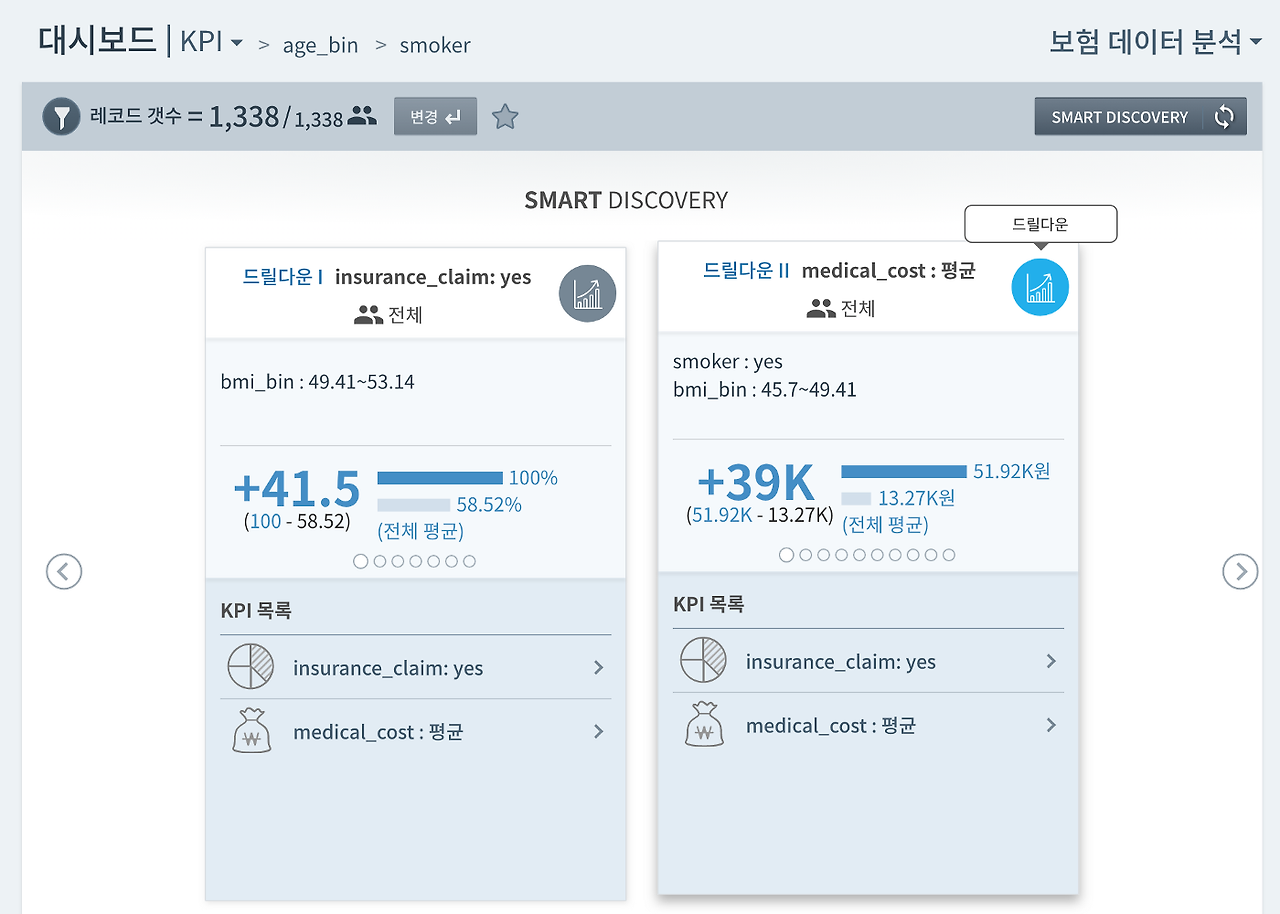The width and height of the screenshot is (1280, 914).
Task: Click the 레코드 갯수 label
Action: [137, 117]
